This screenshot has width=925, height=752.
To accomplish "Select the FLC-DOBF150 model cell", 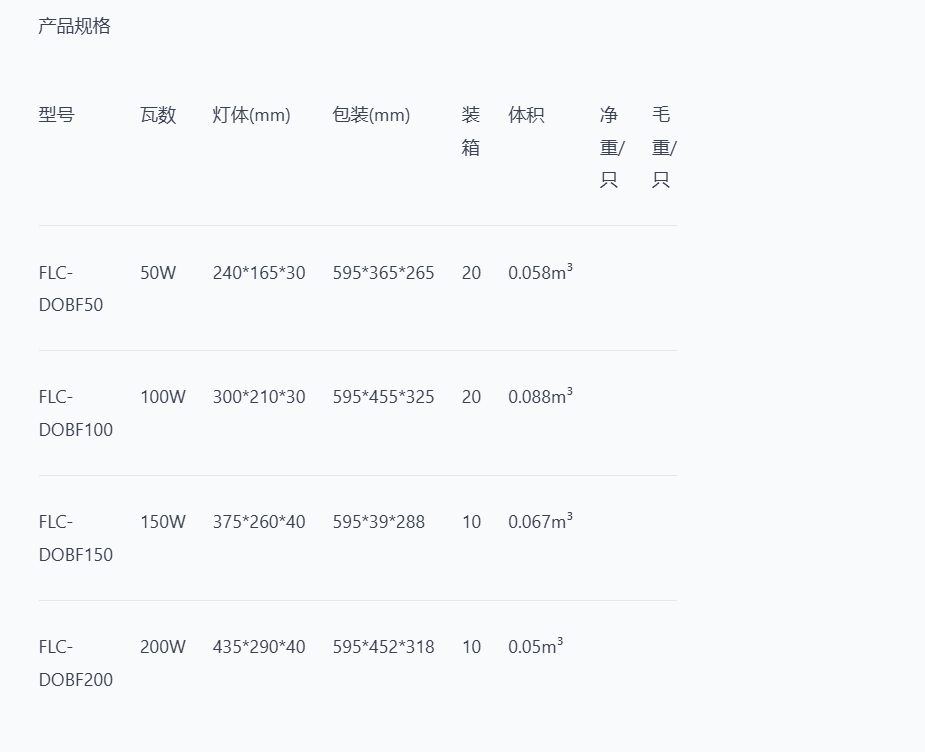I will click(x=75, y=538).
